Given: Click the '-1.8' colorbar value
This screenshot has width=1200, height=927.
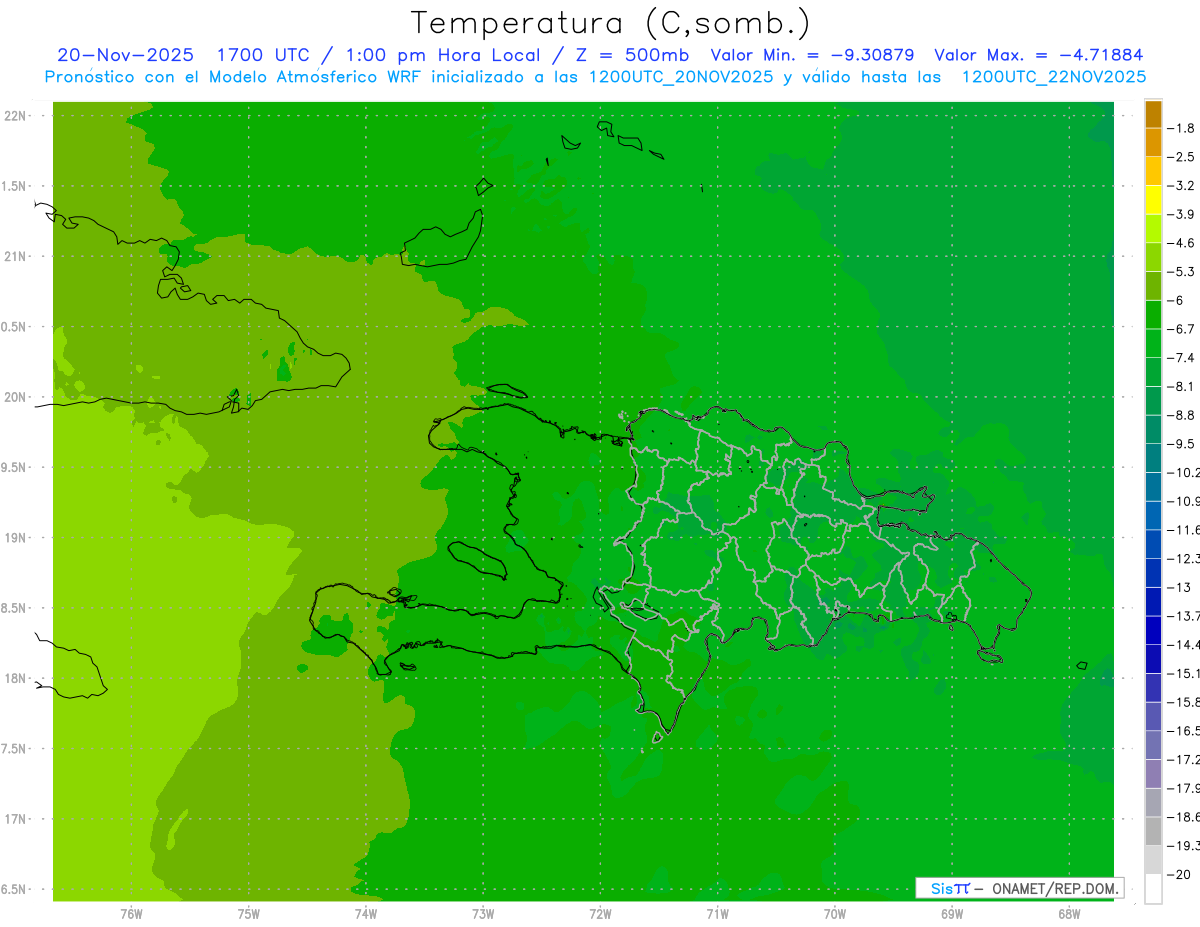Looking at the screenshot, I should pyautogui.click(x=1183, y=128).
